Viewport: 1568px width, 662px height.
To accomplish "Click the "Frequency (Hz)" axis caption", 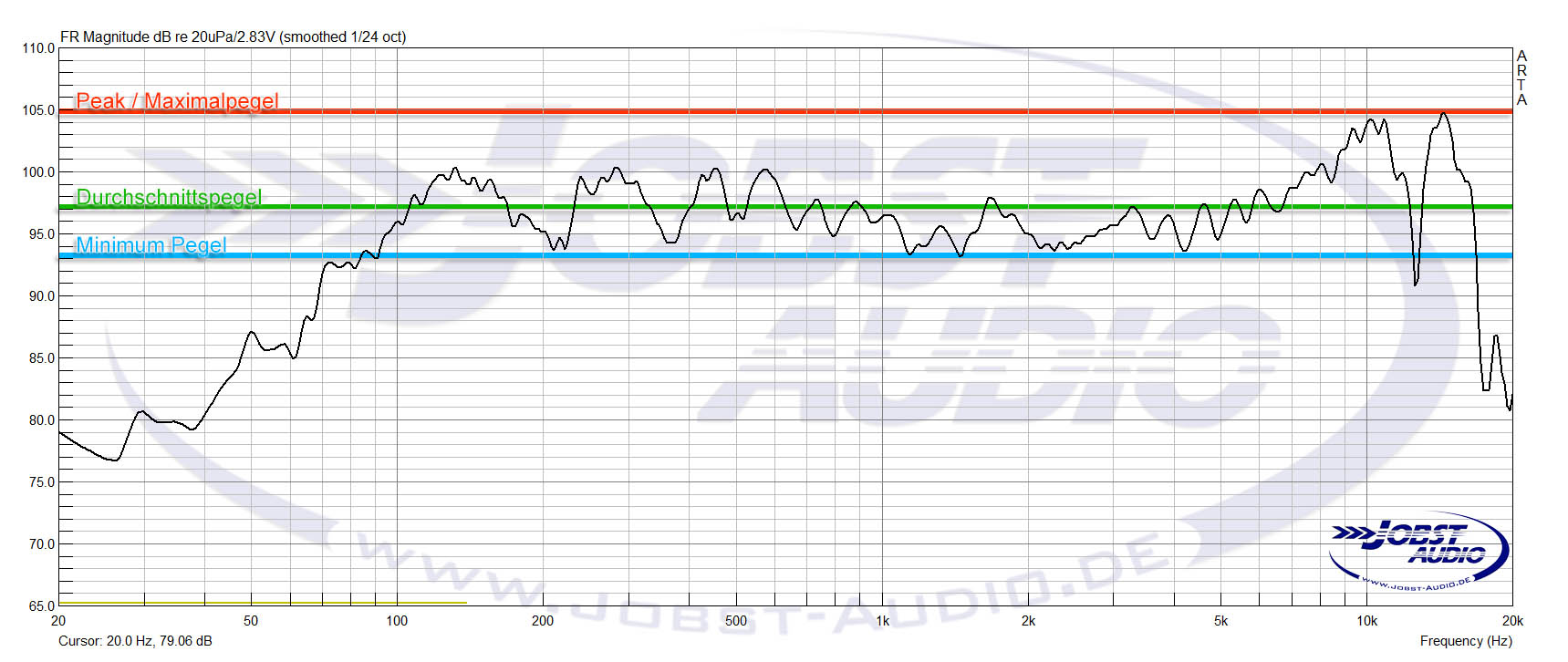I will [1466, 641].
